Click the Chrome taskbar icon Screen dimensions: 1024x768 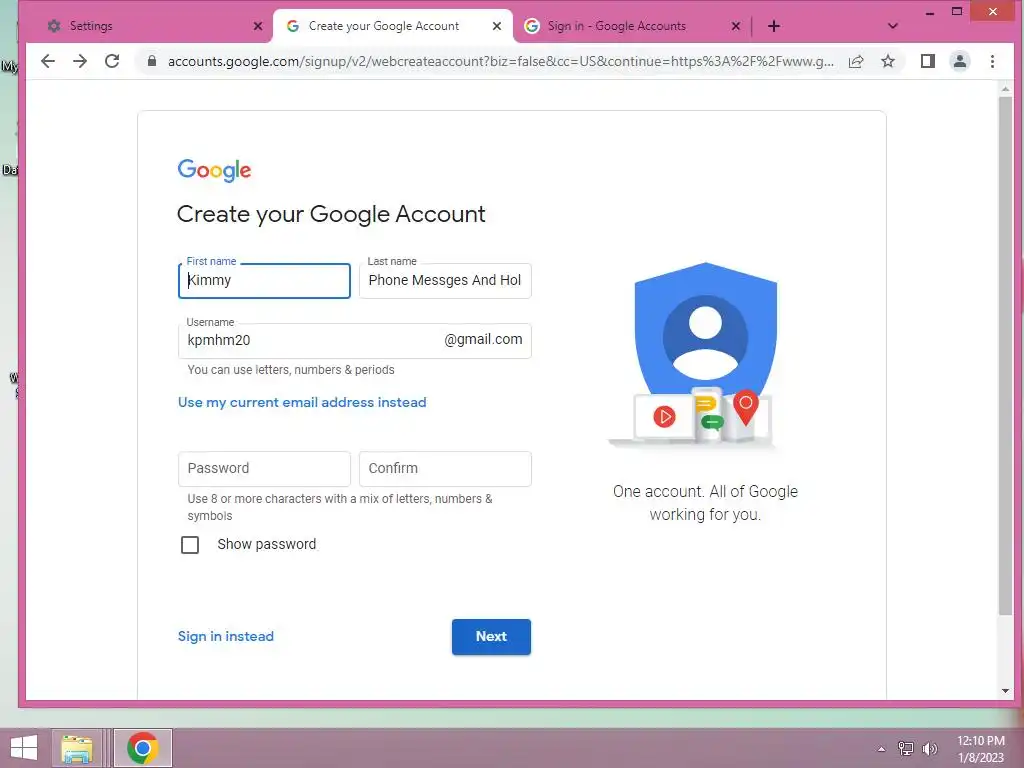(x=143, y=748)
